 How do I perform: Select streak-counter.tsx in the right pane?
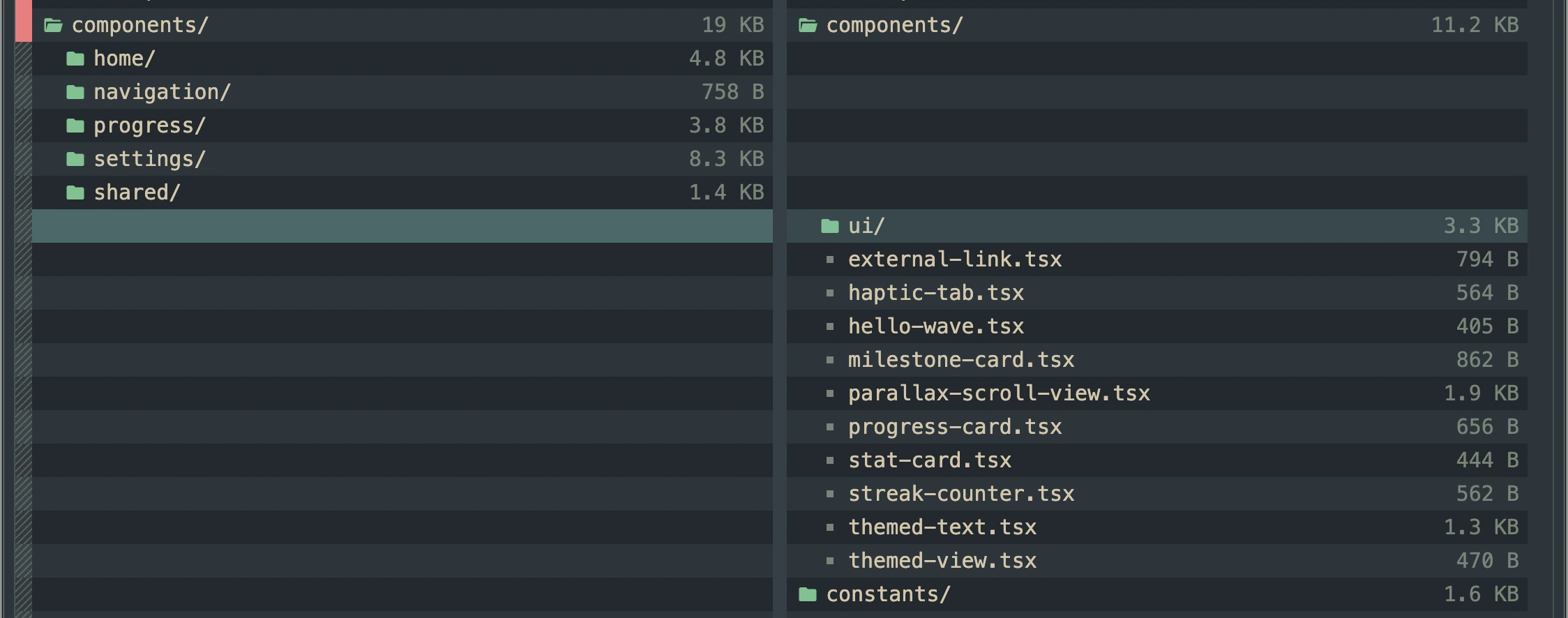coord(961,494)
